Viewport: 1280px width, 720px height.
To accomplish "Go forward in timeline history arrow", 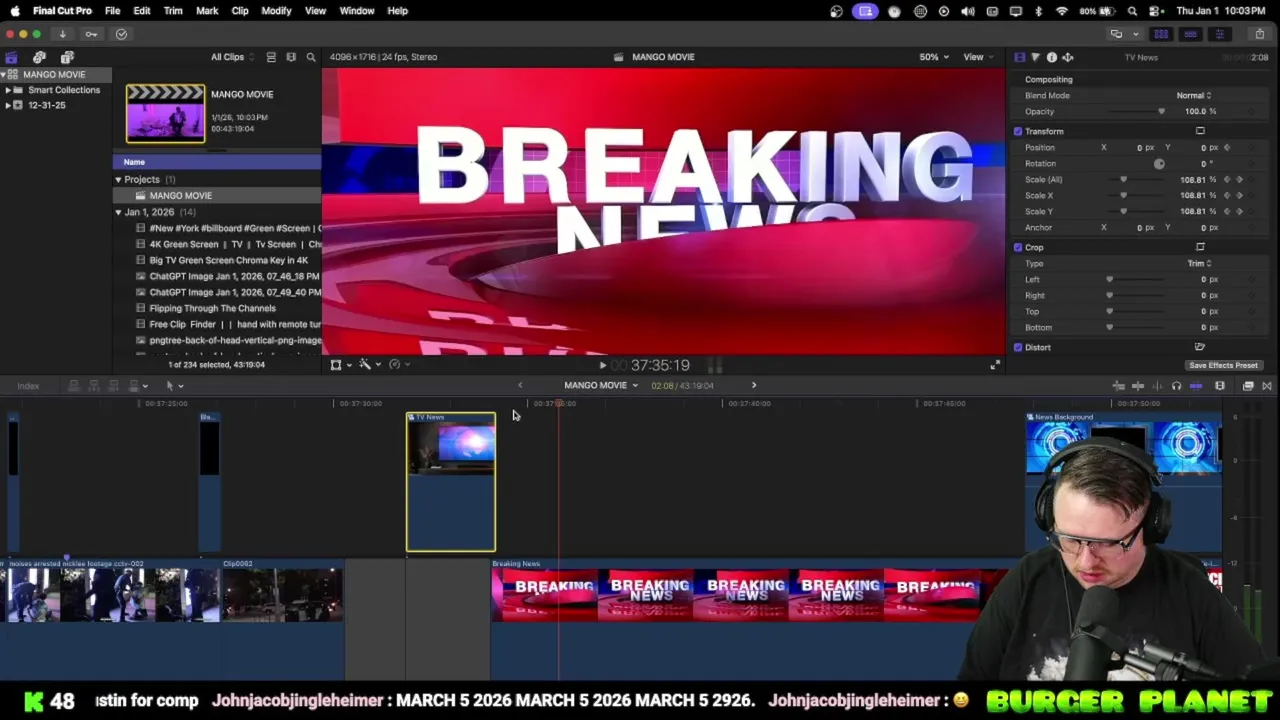I will tap(754, 386).
